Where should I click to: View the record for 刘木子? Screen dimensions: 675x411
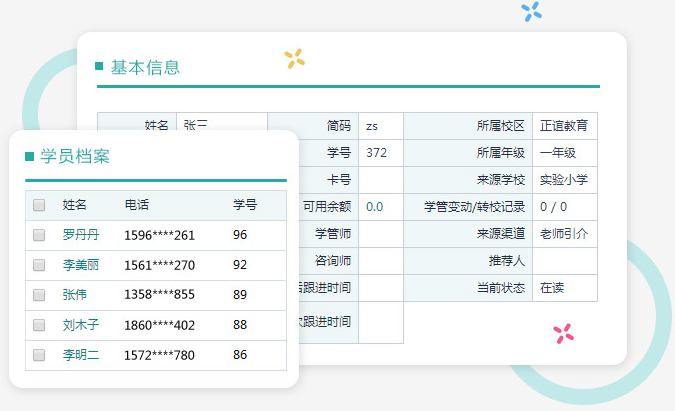point(81,325)
